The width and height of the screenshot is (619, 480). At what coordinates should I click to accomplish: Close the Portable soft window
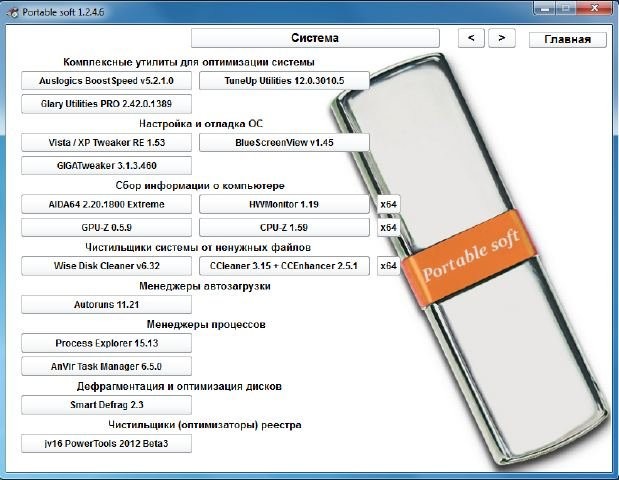[595, 8]
